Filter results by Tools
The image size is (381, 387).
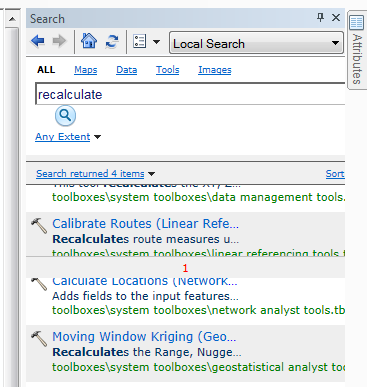[x=168, y=70]
